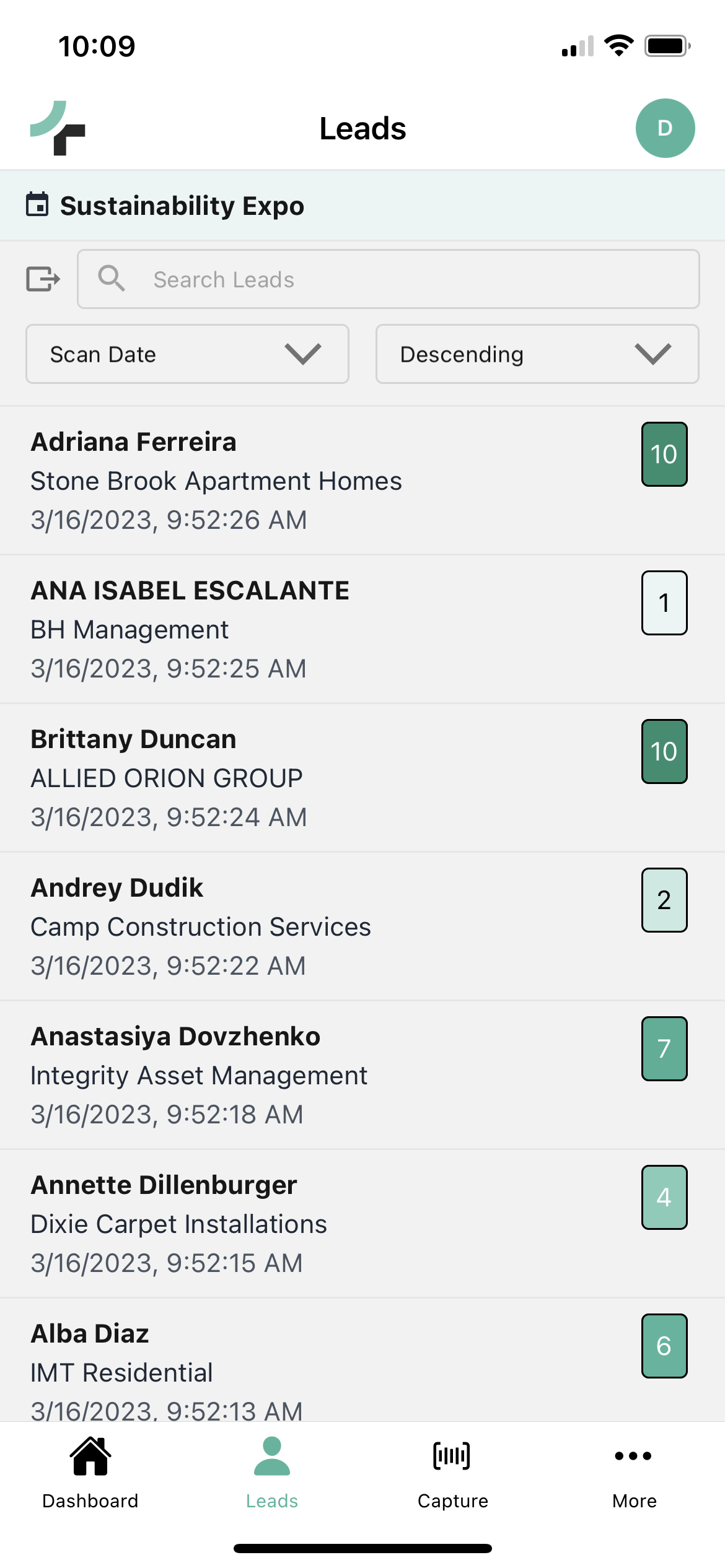Tap Anastasiya Dovzhenko's score badge 7
725x1568 pixels.
tap(664, 1048)
